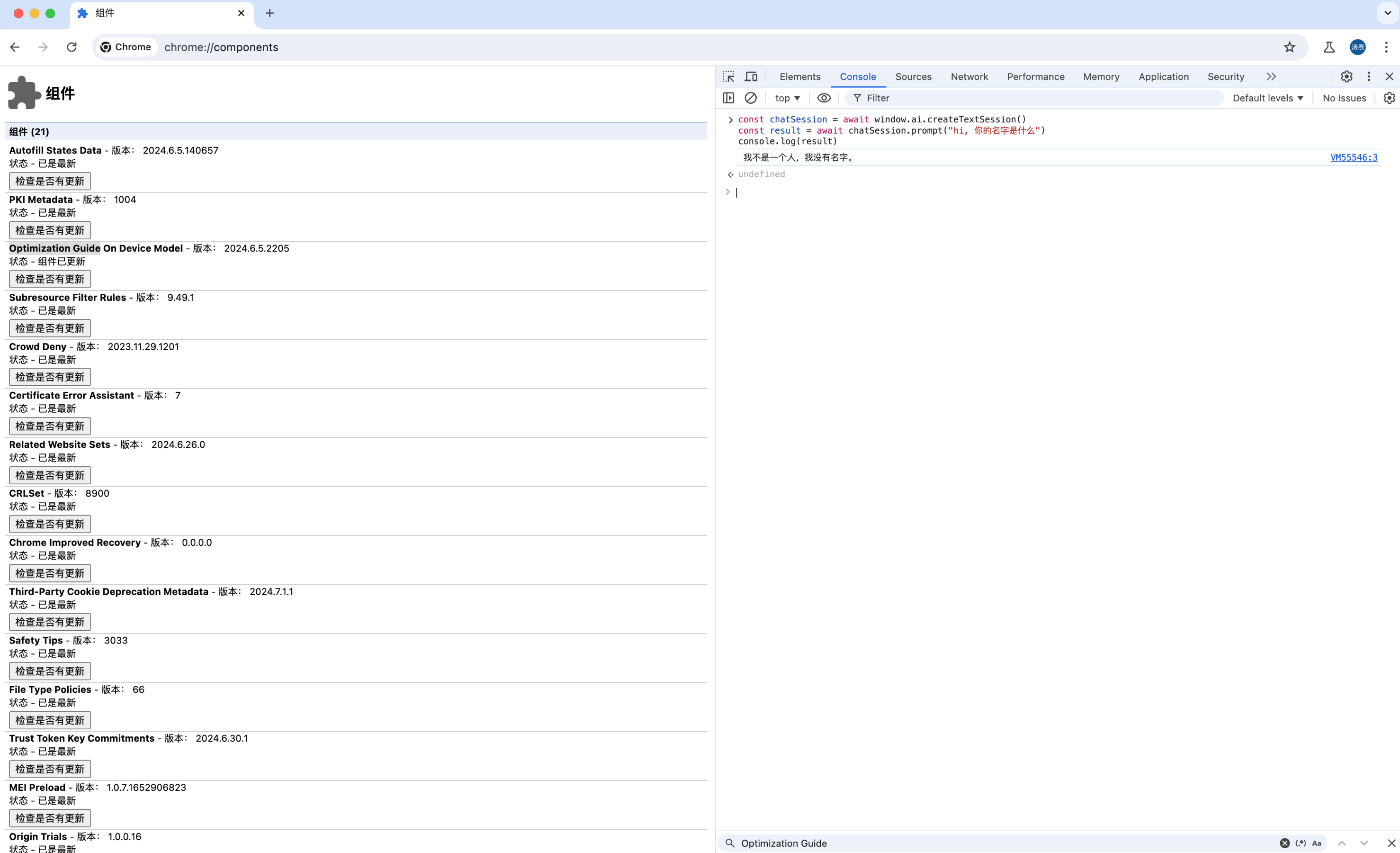The width and height of the screenshot is (1400, 853).
Task: Open the top JavaScript context dropdown
Action: (x=787, y=98)
